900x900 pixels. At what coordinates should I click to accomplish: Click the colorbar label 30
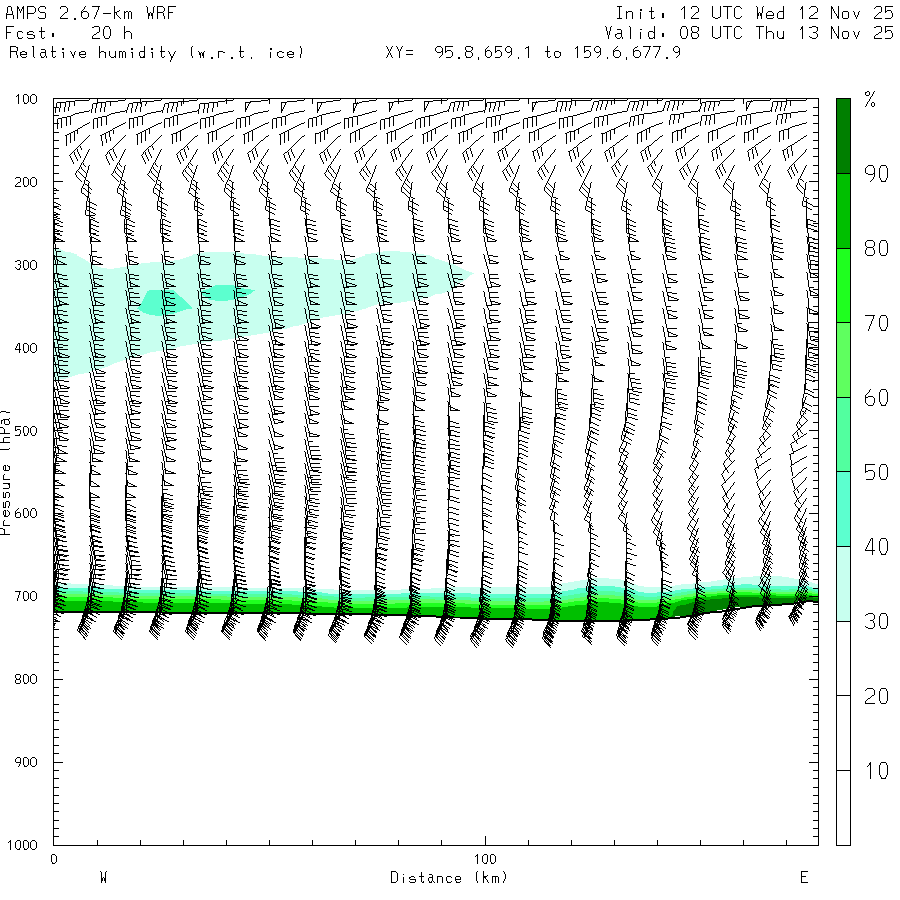coord(876,621)
